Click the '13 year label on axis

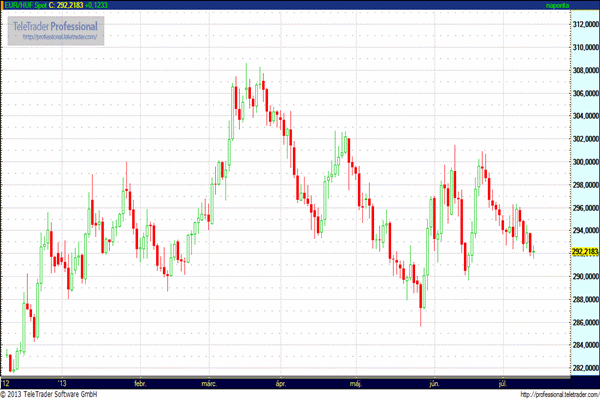tap(62, 382)
